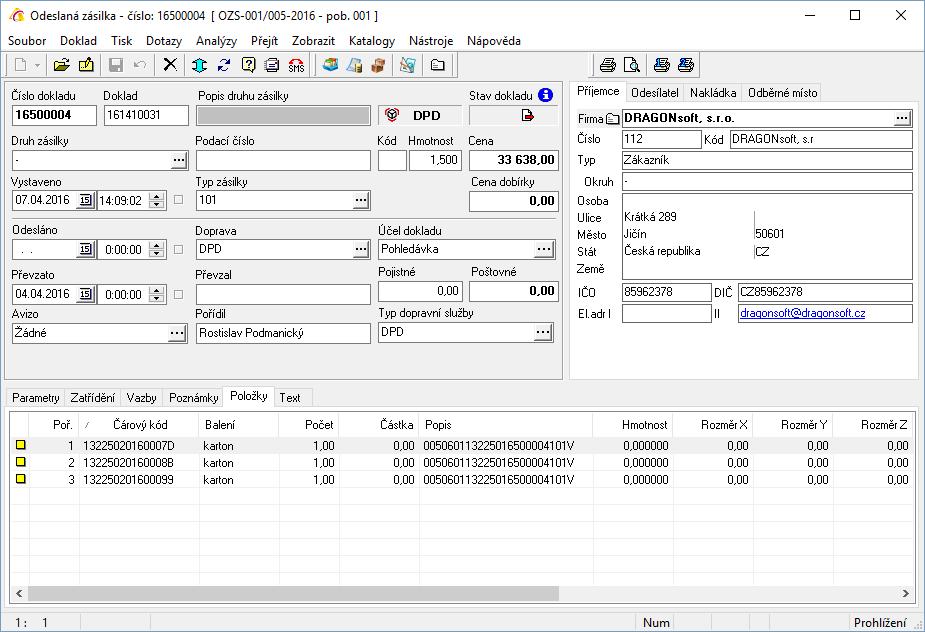Screen dimensions: 925x632
Task: Click the greyed-out undo arrow icon
Action: pos(140,65)
